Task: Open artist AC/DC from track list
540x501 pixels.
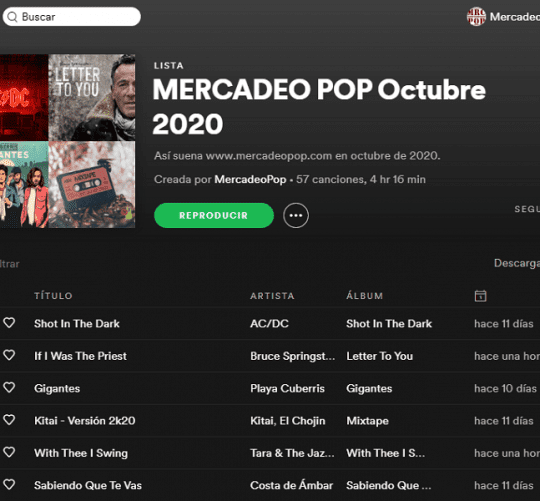Action: [x=269, y=324]
